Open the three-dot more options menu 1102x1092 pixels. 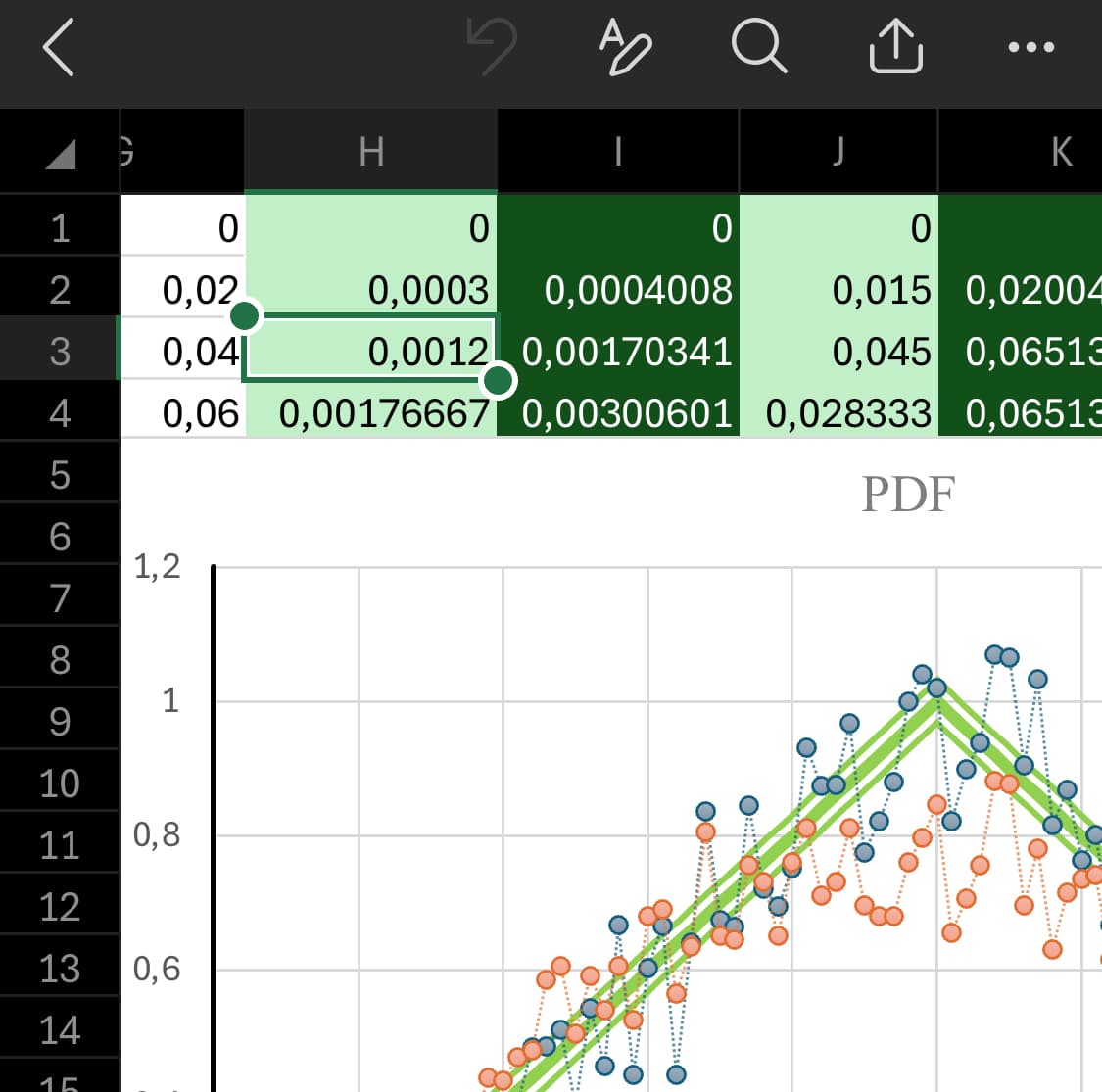[1030, 47]
